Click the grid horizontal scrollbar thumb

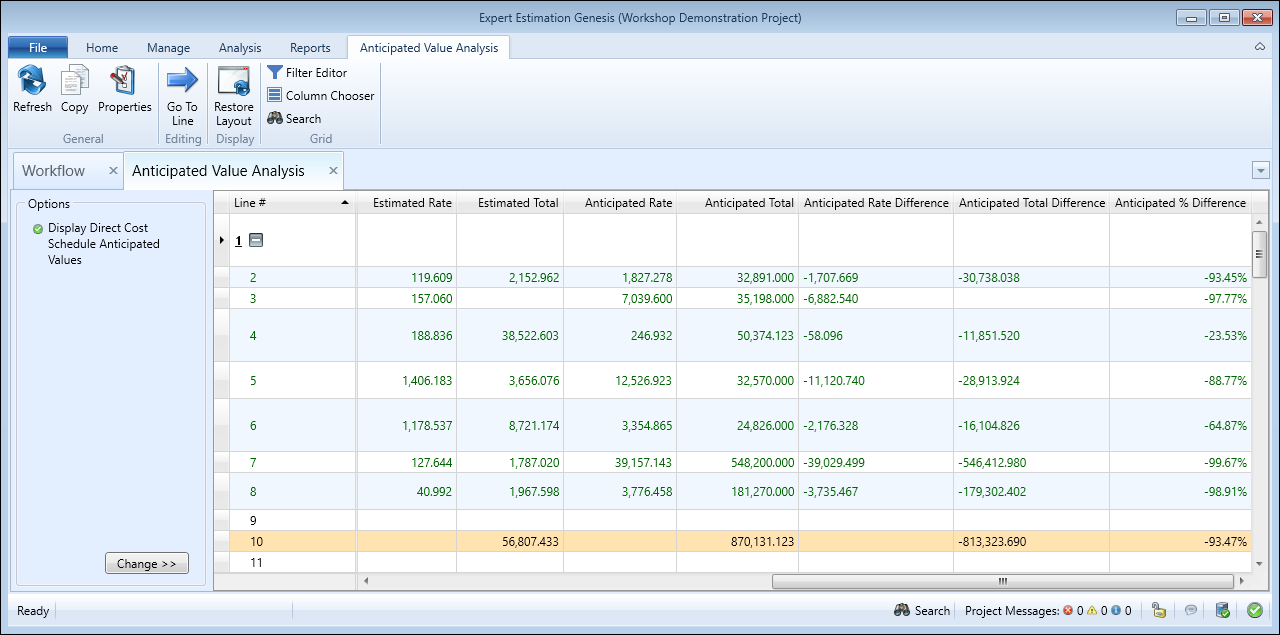coord(1002,580)
